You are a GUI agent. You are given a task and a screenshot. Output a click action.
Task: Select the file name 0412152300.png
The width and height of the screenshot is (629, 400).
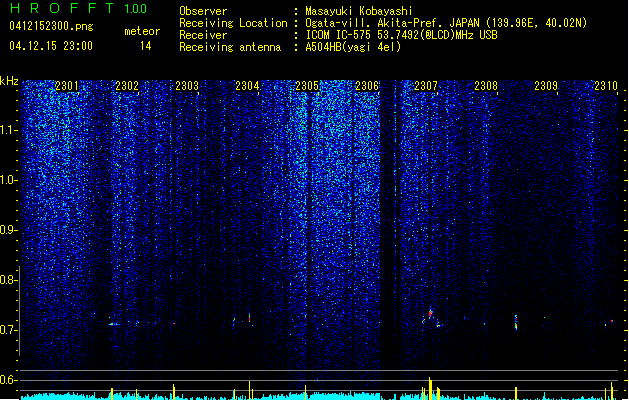pyautogui.click(x=51, y=26)
